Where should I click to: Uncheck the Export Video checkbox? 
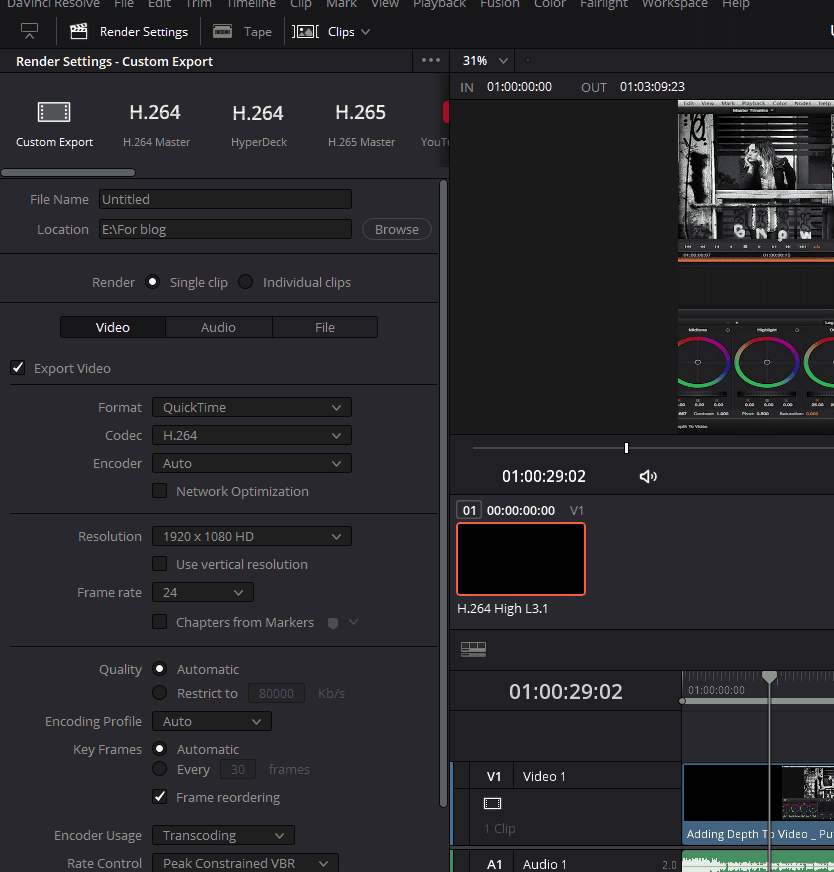point(18,368)
